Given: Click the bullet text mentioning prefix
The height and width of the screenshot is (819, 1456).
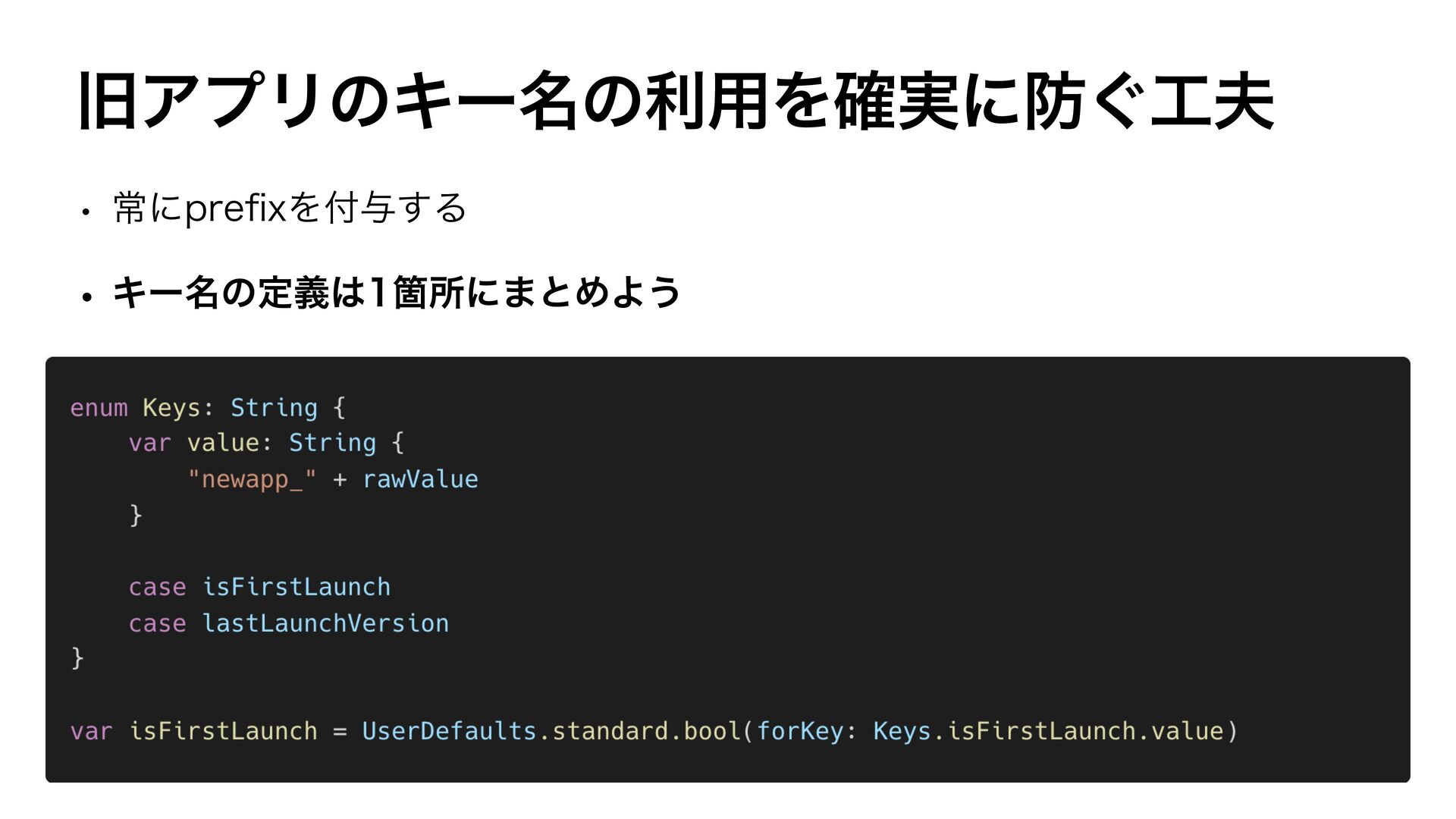Looking at the screenshot, I should pos(290,208).
